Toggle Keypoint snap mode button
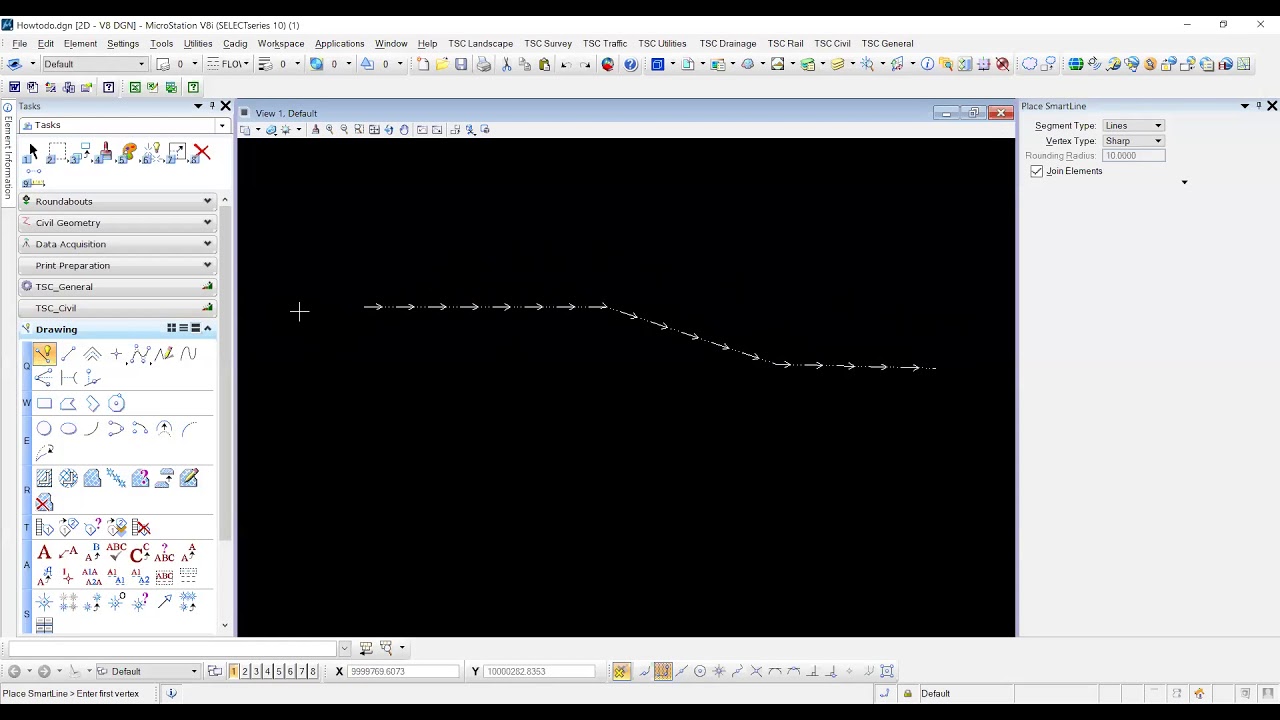Image resolution: width=1280 pixels, height=720 pixels. pos(663,672)
